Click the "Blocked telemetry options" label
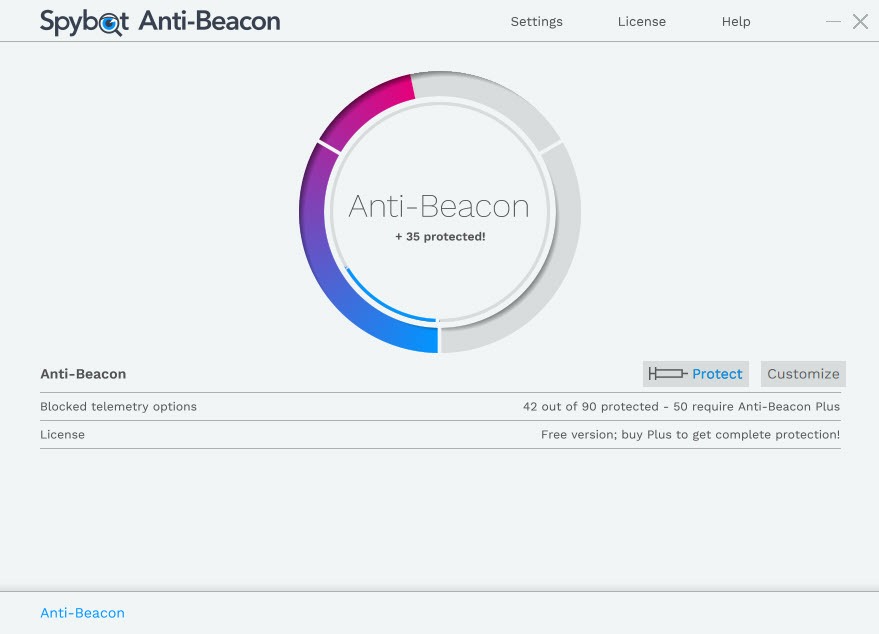 118,406
